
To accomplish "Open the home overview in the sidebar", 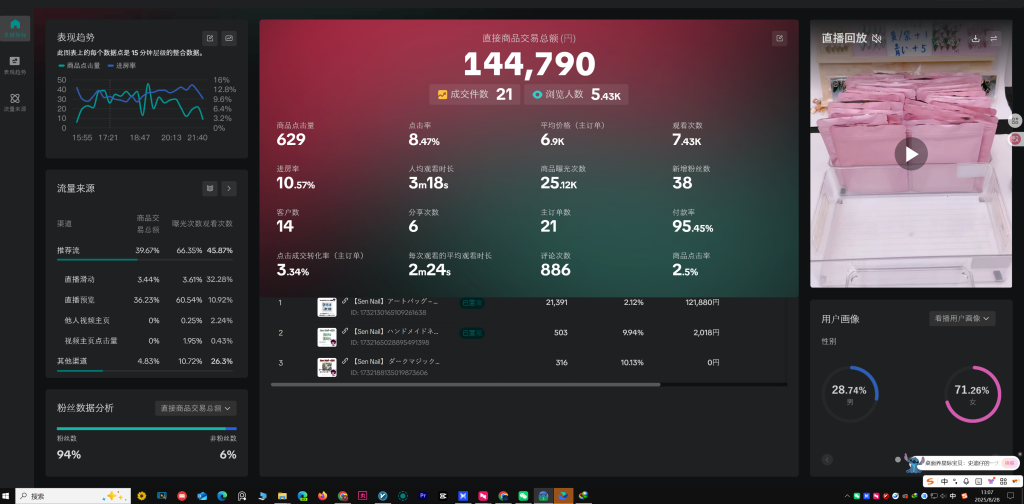I will point(15,26).
